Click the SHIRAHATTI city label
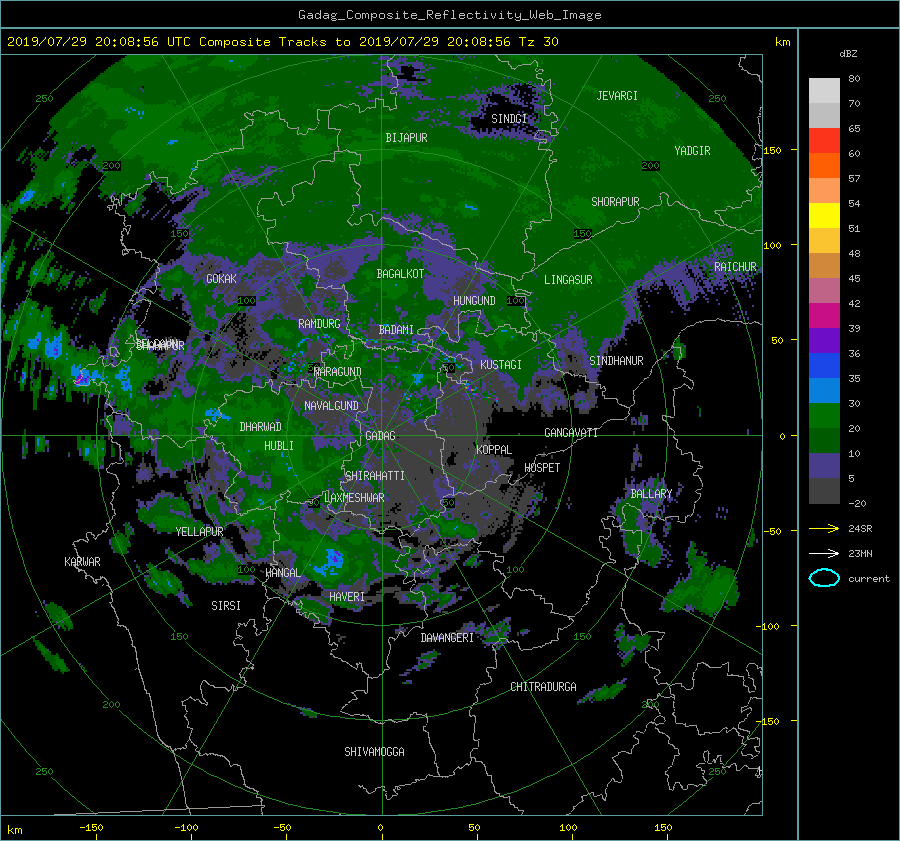900x841 pixels. coord(375,476)
